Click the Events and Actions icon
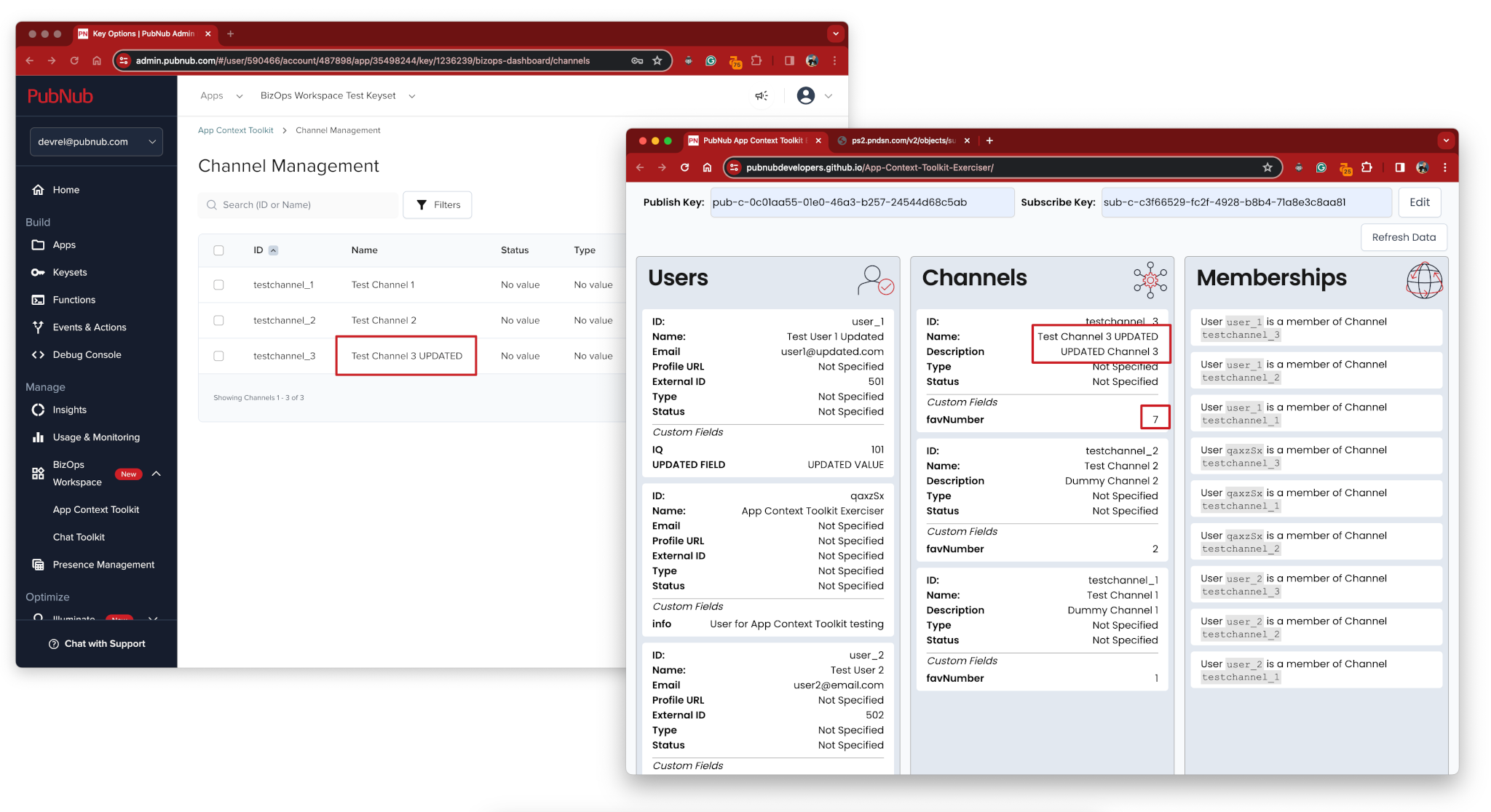This screenshot has height=812, width=1491. [37, 326]
